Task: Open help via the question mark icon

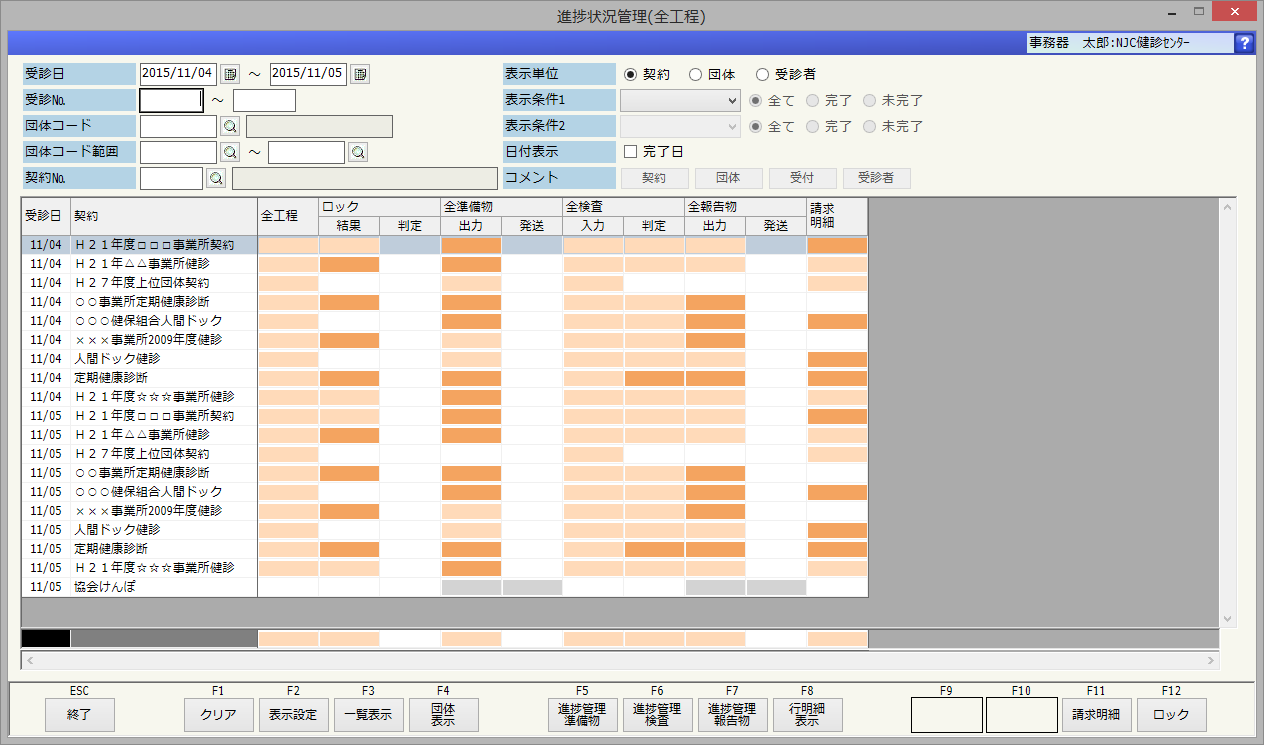Action: [1244, 43]
